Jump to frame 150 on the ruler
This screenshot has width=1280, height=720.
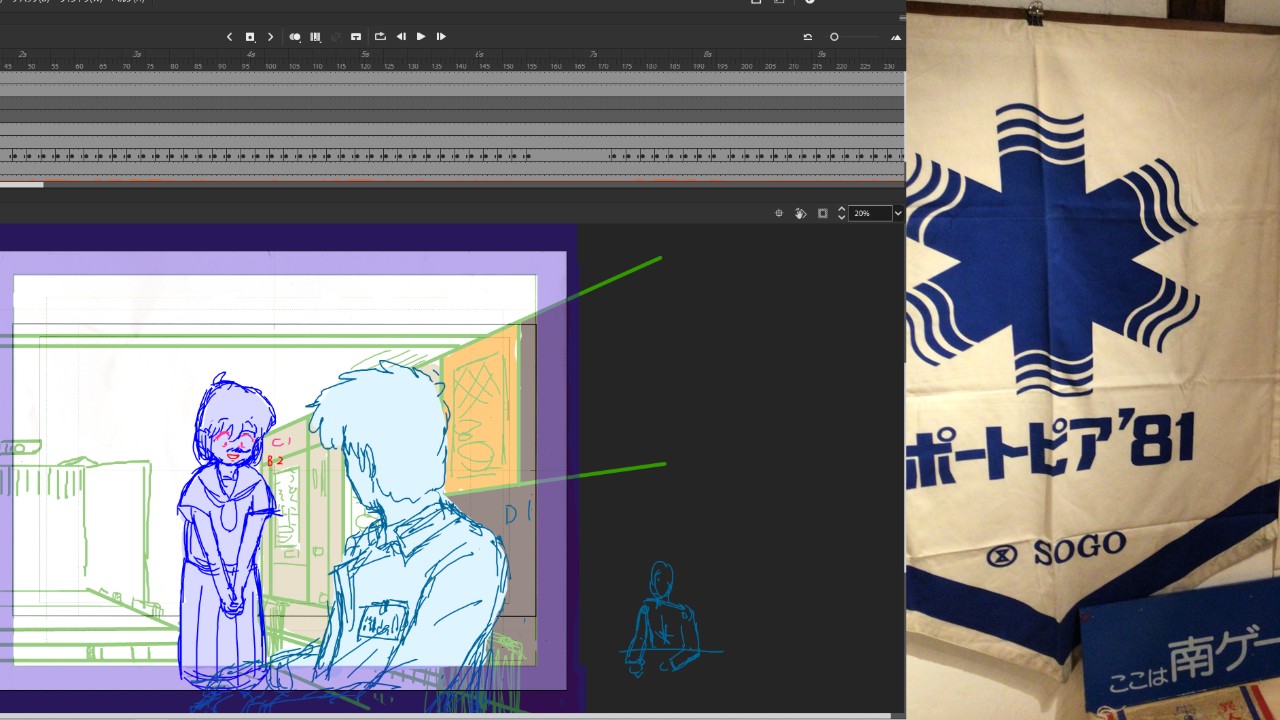tap(509, 66)
